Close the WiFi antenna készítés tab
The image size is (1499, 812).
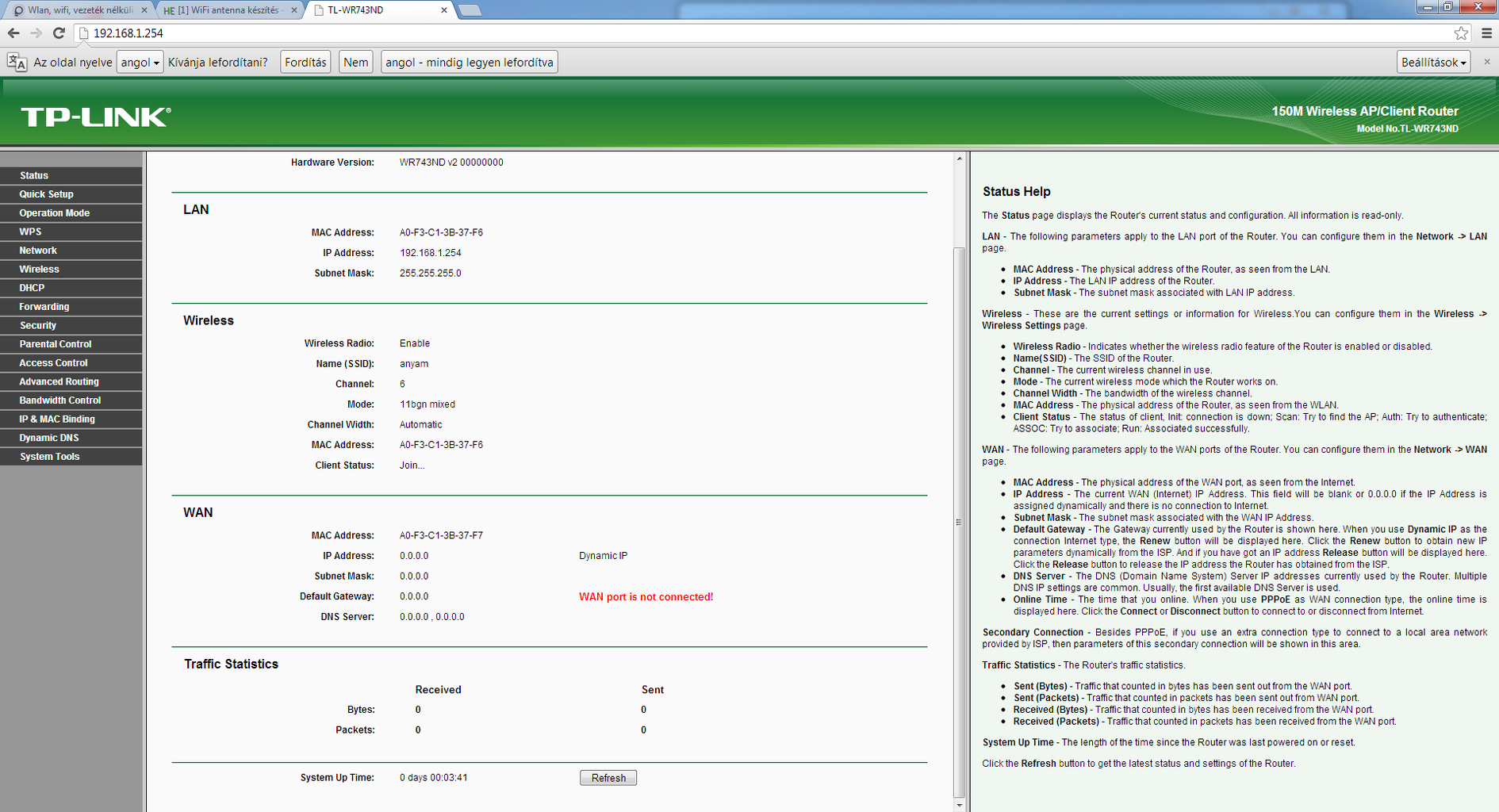294,10
